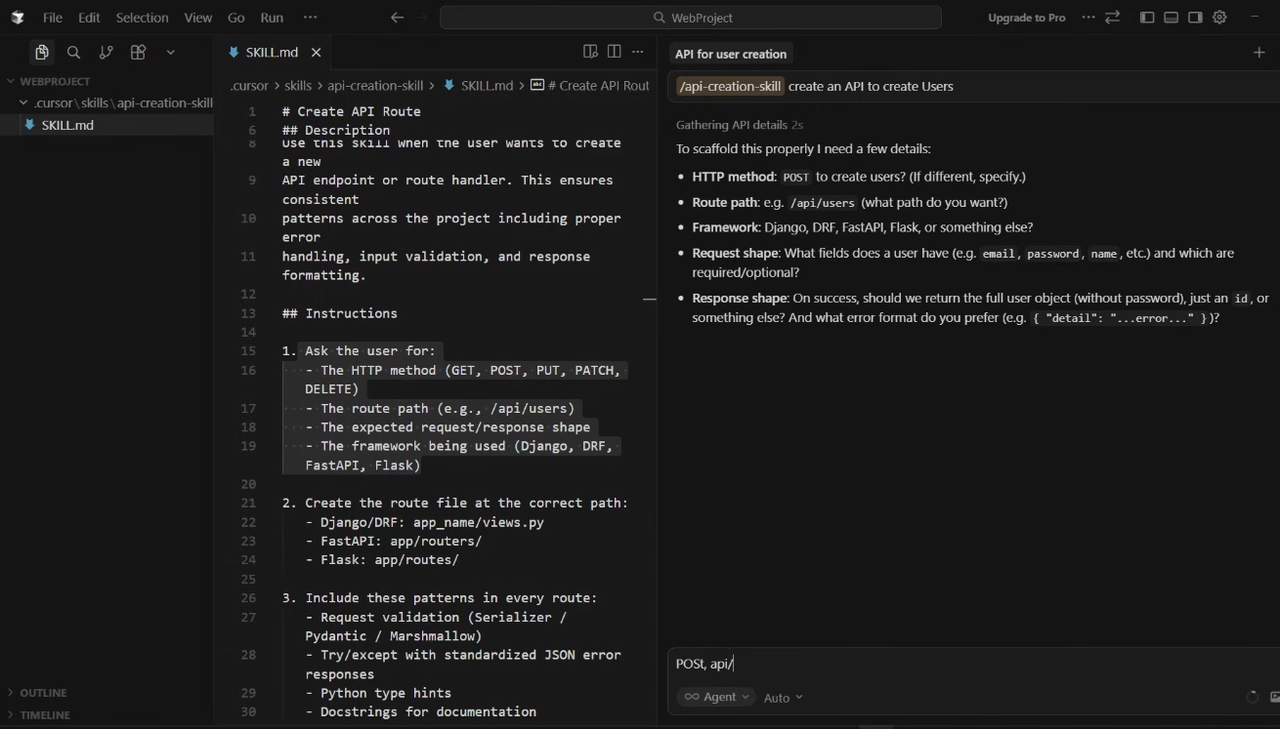Open the View menu
This screenshot has width=1280, height=729.
coord(198,18)
